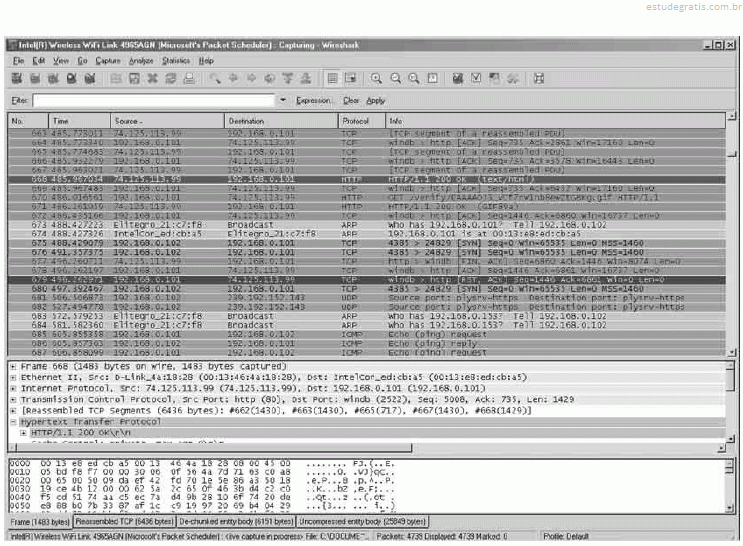
Task: Switch to Uncompressed entity body tab
Action: tap(362, 522)
